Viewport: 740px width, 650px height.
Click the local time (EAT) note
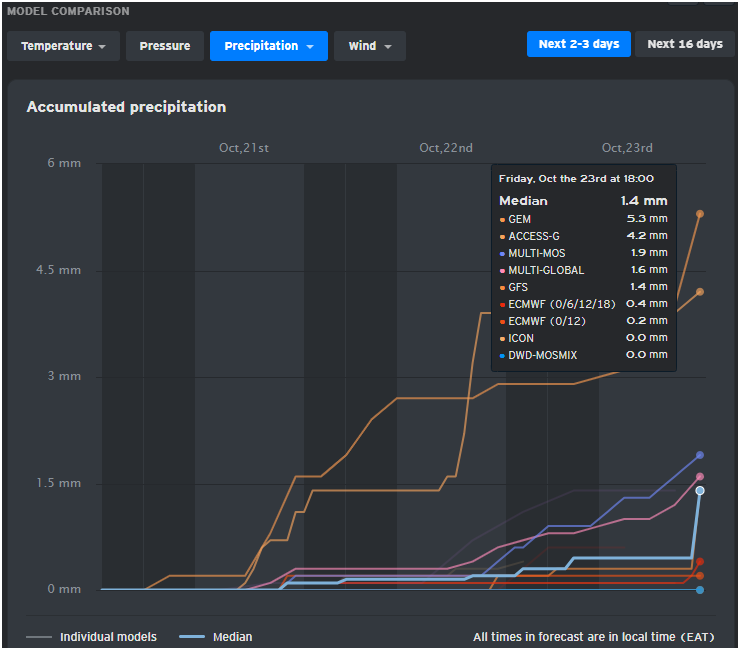pos(594,637)
